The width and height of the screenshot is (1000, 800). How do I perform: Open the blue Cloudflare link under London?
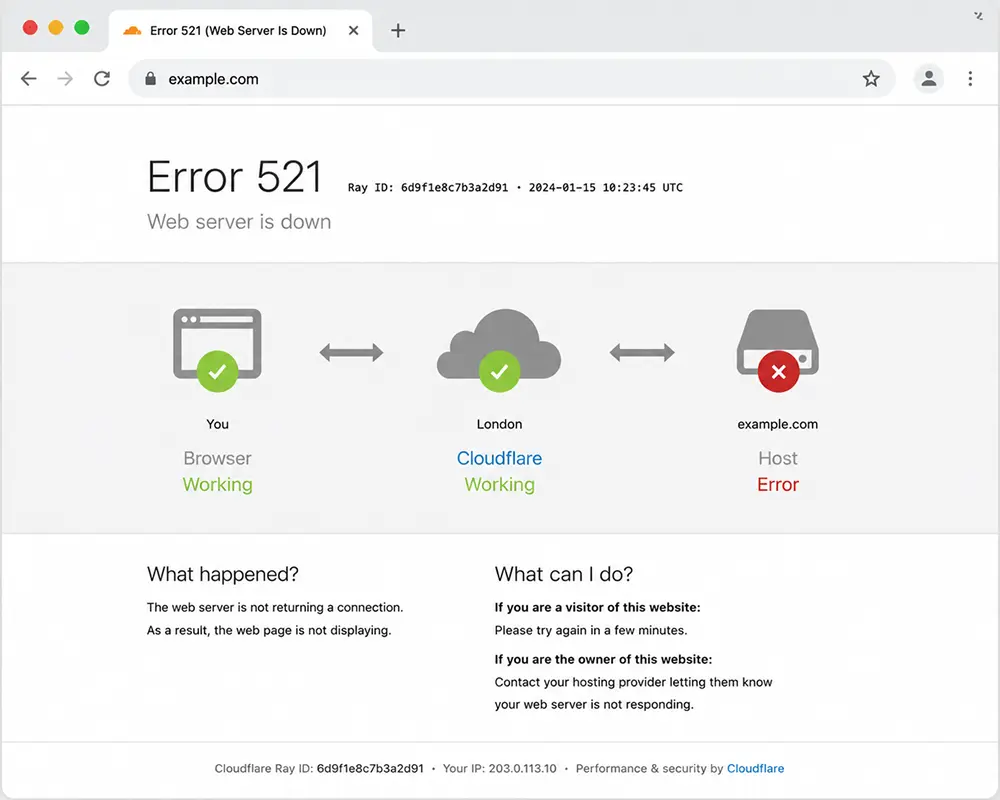[499, 458]
